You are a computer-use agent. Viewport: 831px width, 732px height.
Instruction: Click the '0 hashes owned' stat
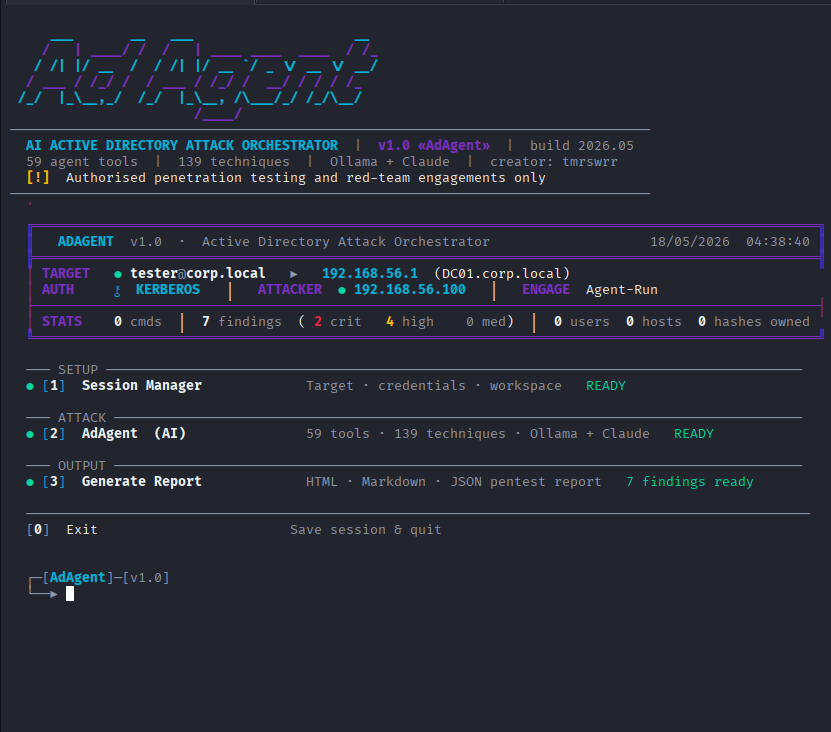[754, 322]
